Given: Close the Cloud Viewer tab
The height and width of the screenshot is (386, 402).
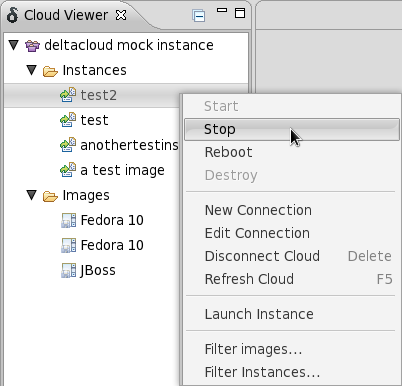Looking at the screenshot, I should 121,15.
